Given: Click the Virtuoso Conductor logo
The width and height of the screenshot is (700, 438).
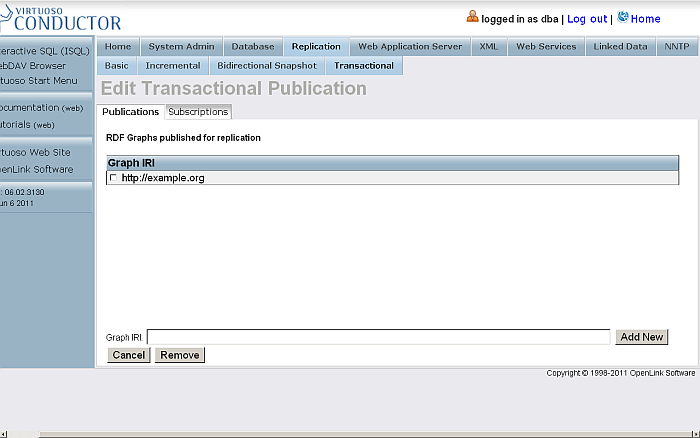Looking at the screenshot, I should [60, 17].
